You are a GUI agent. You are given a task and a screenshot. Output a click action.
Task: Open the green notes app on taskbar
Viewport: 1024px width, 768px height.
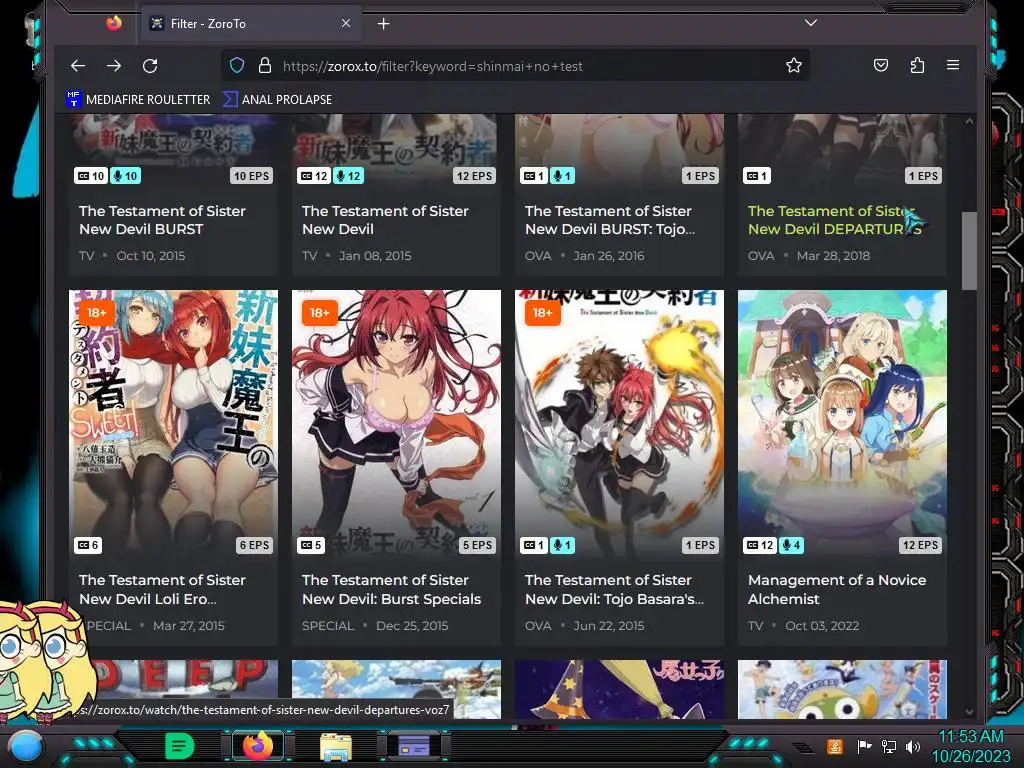click(180, 746)
